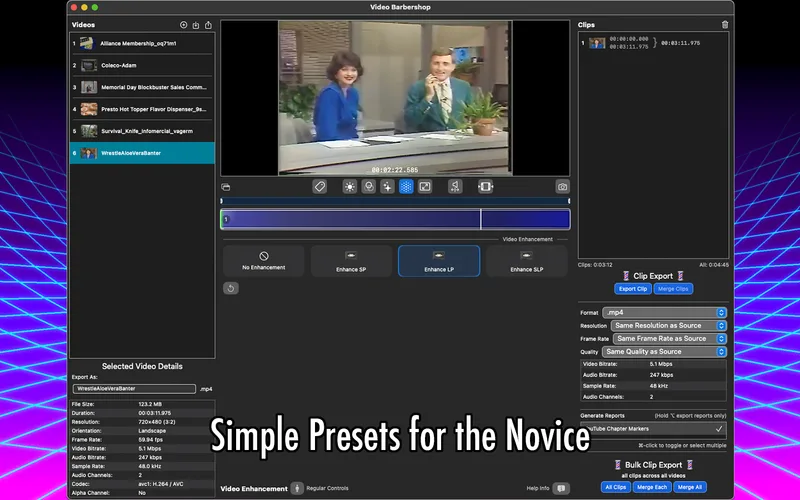Click the Merge All button
The image size is (800, 500).
tap(690, 487)
